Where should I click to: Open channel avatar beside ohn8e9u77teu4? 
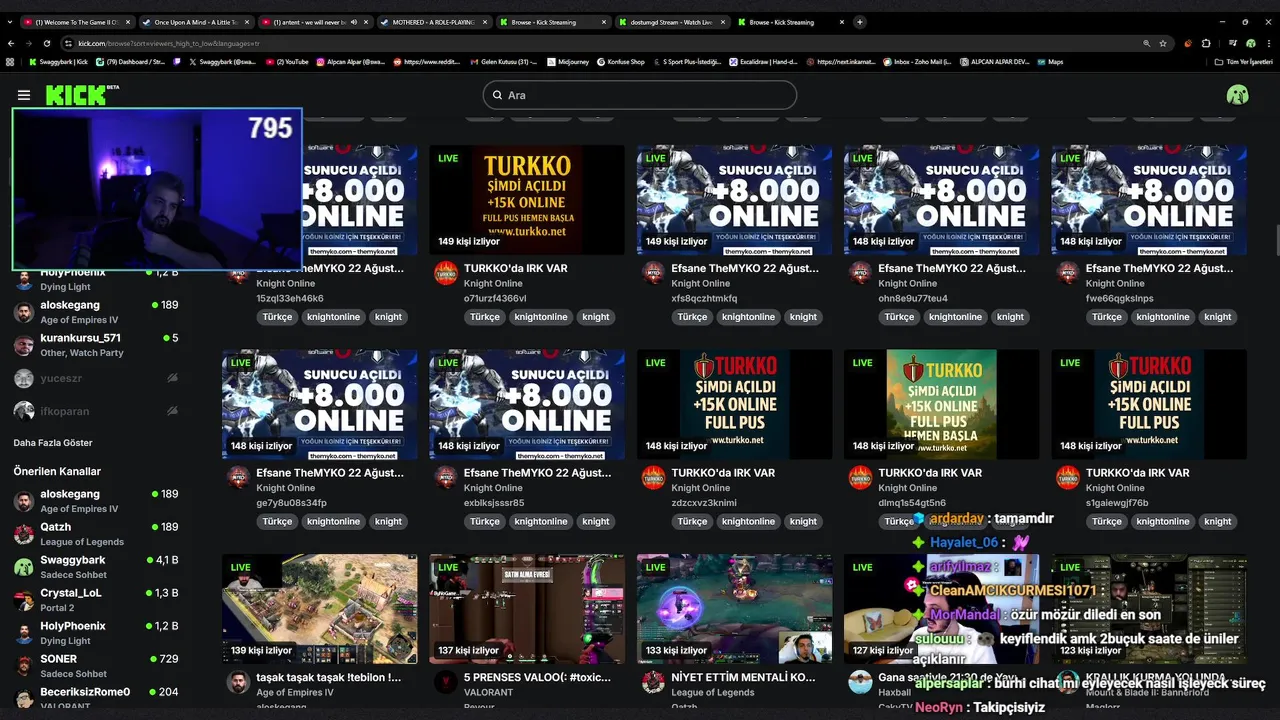pyautogui.click(x=860, y=273)
